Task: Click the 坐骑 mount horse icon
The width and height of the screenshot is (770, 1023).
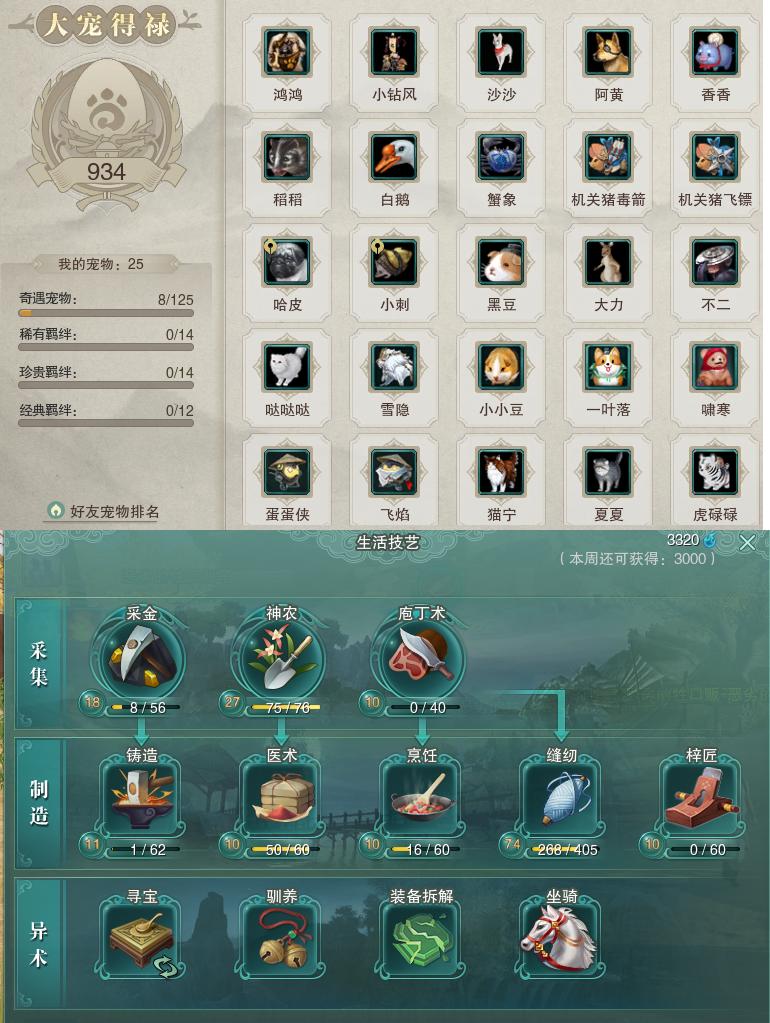Action: 562,938
